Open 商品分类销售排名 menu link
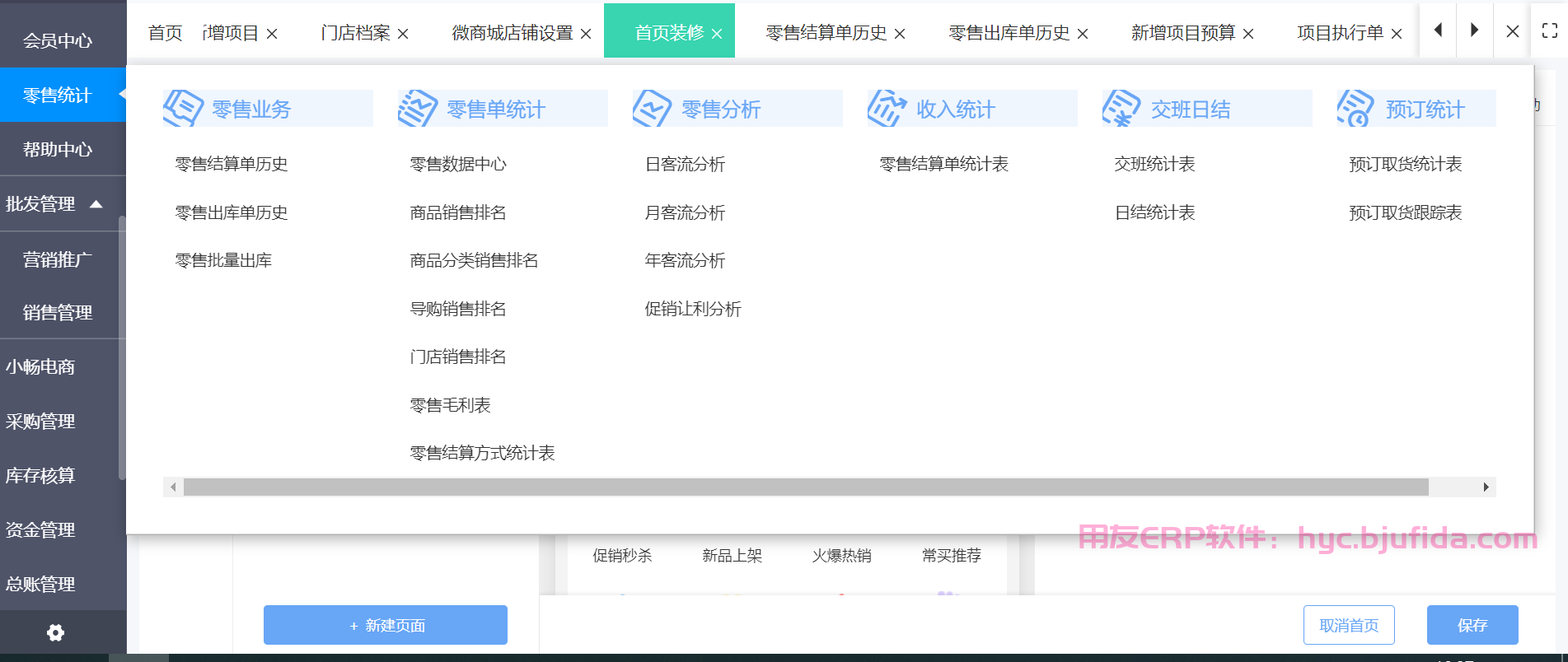This screenshot has width=1568, height=662. pos(474,260)
